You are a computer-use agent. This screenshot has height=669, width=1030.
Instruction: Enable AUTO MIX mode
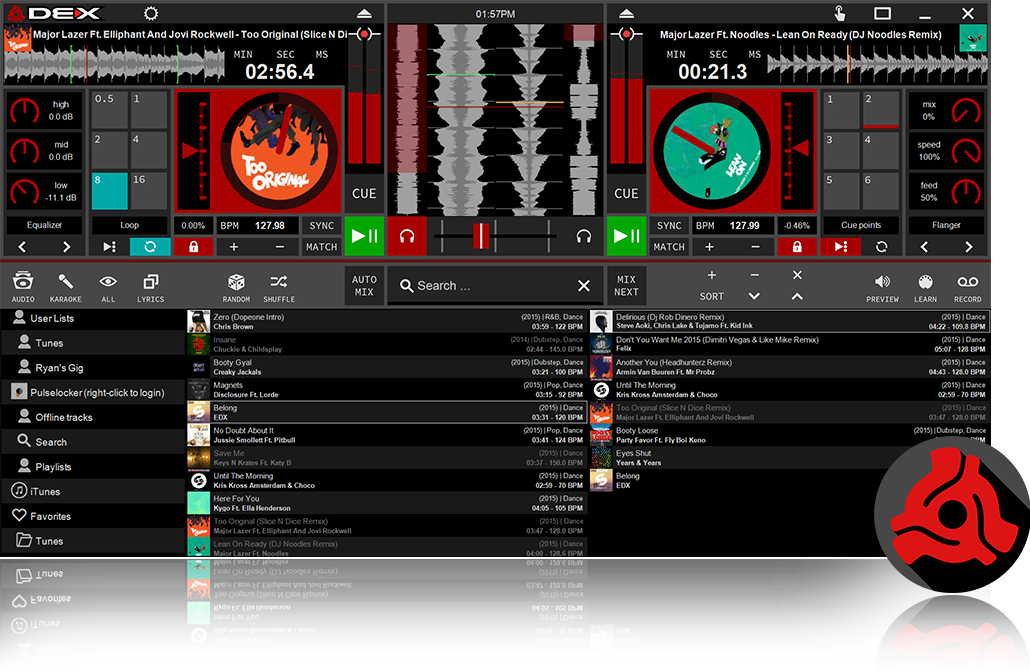point(364,285)
